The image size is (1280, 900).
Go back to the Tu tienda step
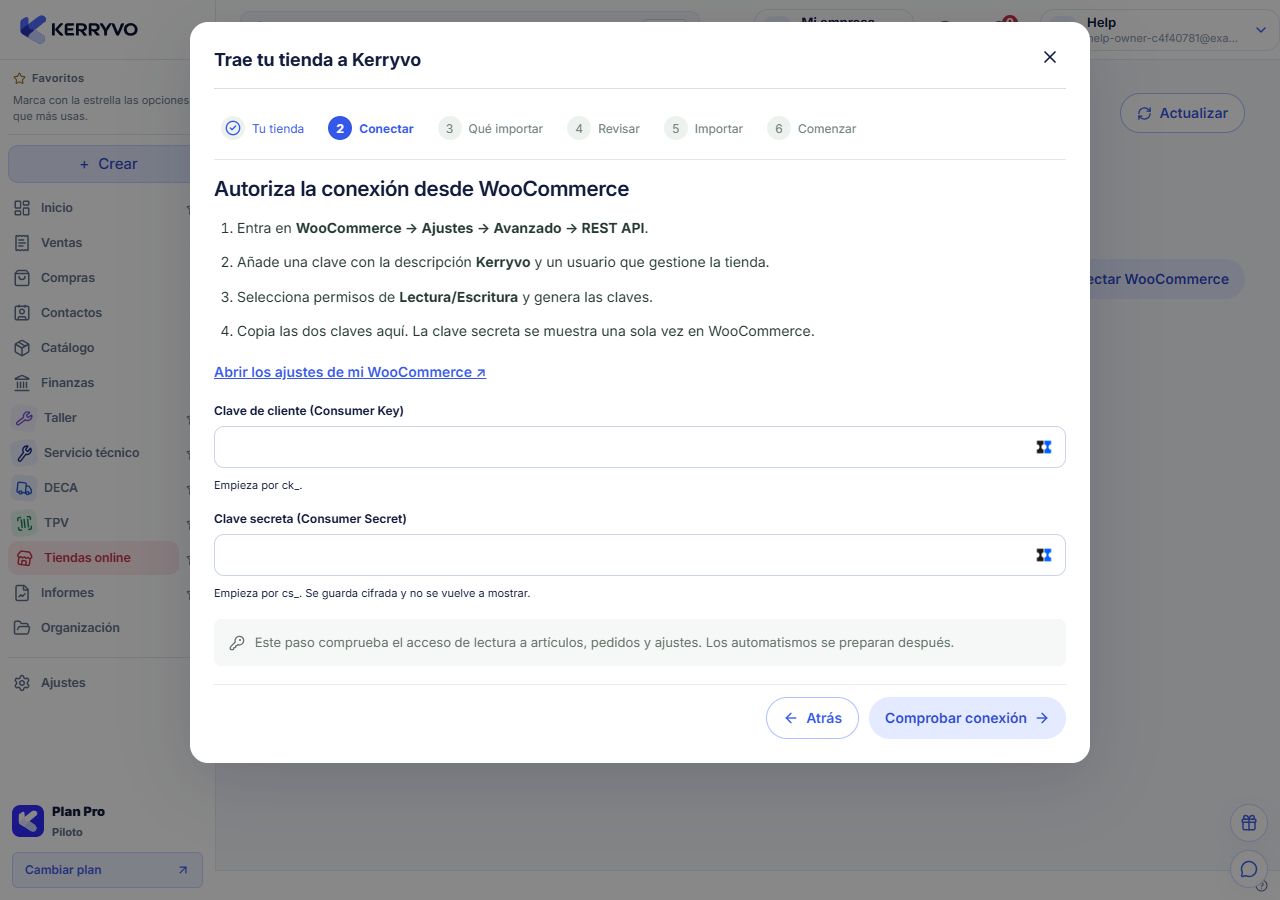[x=263, y=128]
